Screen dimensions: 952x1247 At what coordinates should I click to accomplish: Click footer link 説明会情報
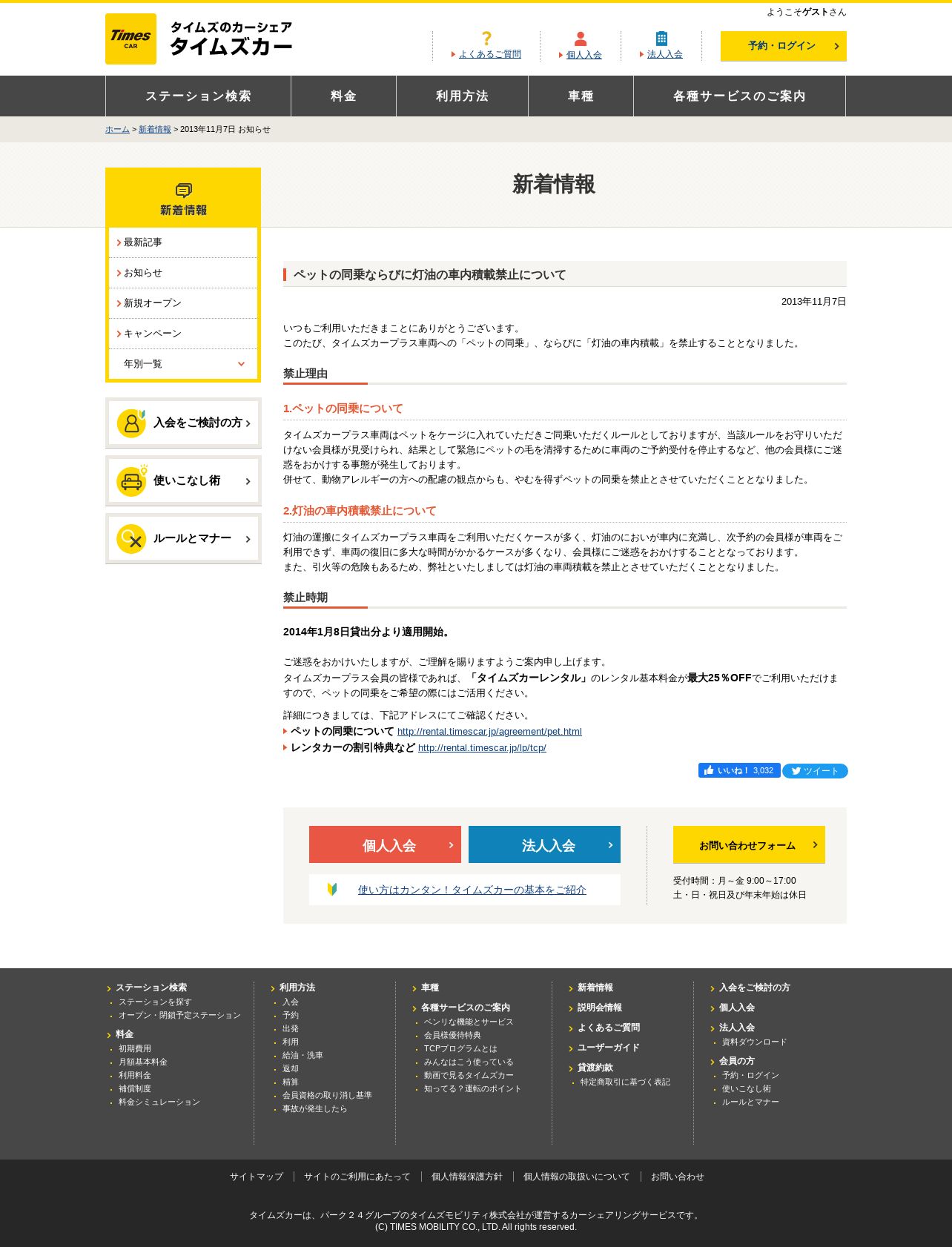pos(600,1008)
